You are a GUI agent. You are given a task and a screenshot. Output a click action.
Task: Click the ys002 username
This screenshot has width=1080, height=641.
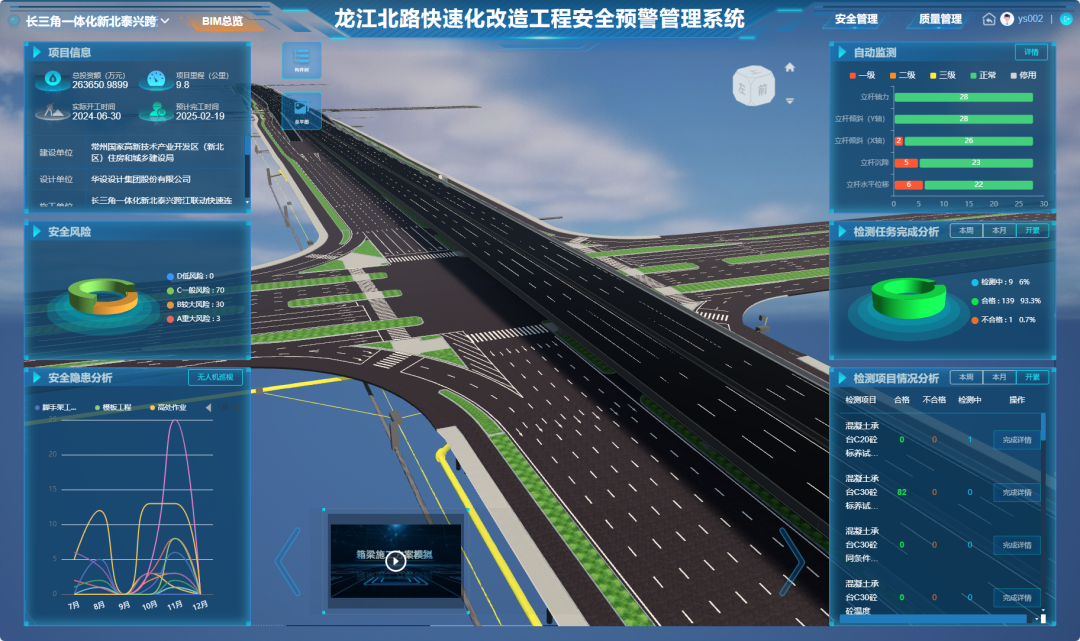pyautogui.click(x=1030, y=19)
